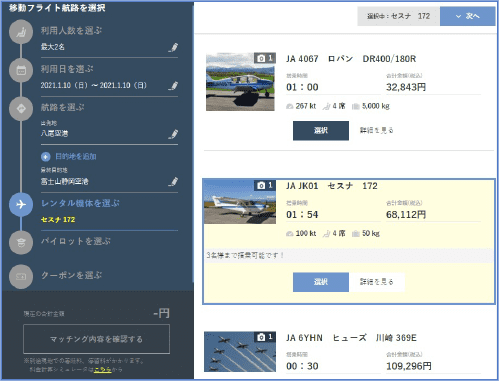This screenshot has width=499, height=381.
Task: Open 航路を選ぶ step
Action: coord(63,107)
